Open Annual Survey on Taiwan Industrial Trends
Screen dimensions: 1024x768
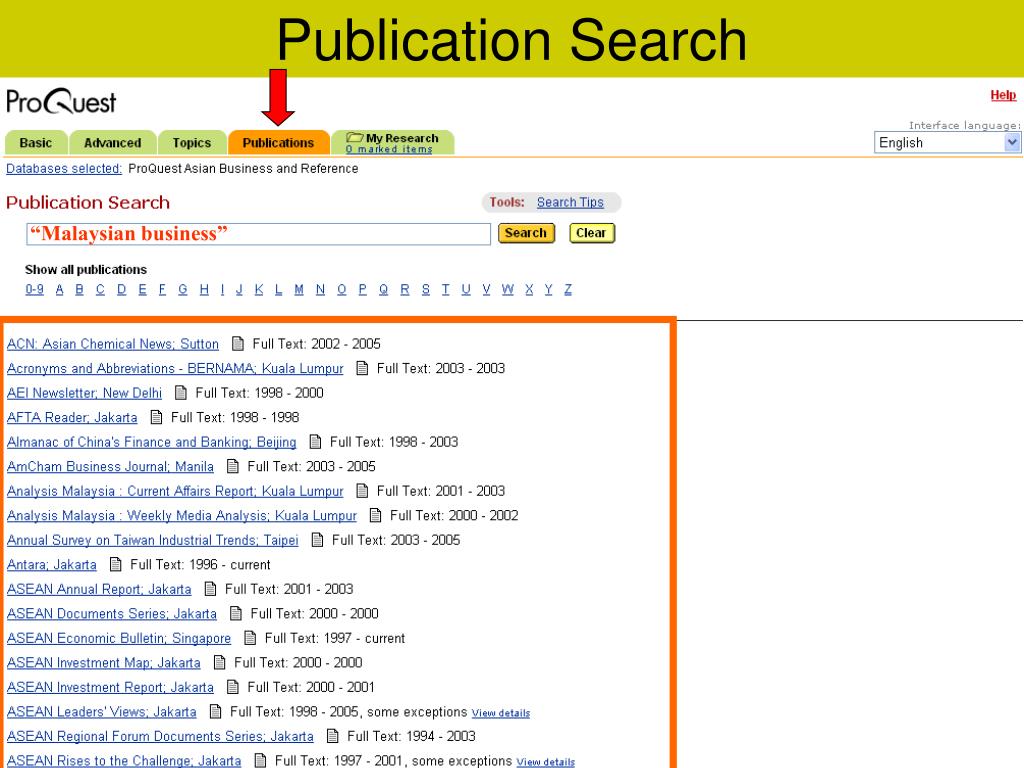point(153,541)
